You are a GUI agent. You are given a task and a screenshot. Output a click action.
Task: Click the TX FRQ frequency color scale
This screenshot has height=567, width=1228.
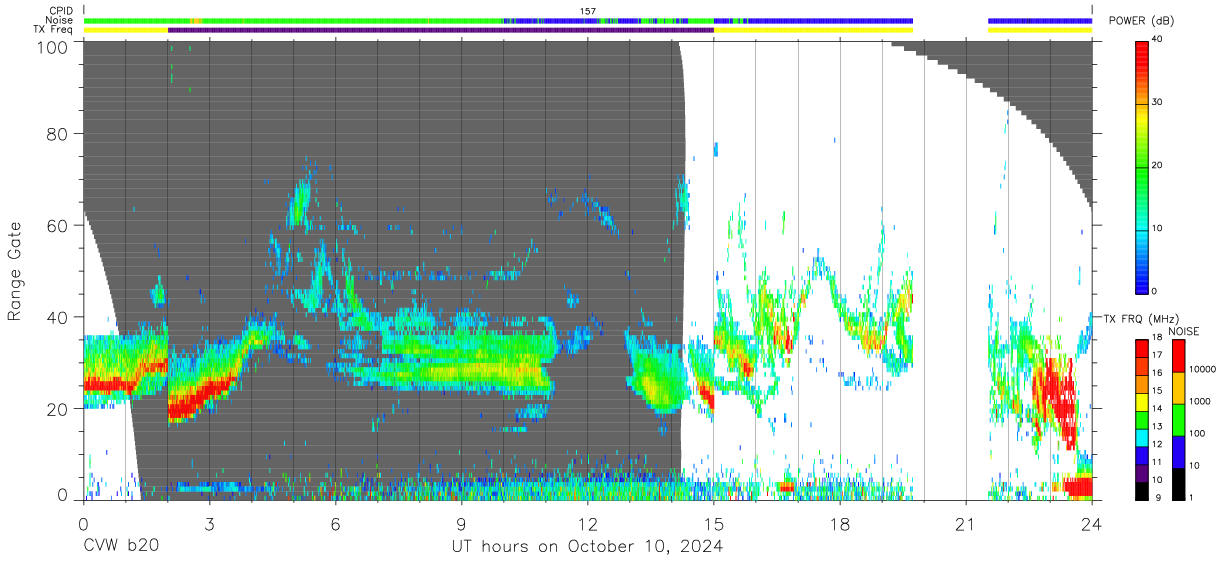click(1142, 418)
